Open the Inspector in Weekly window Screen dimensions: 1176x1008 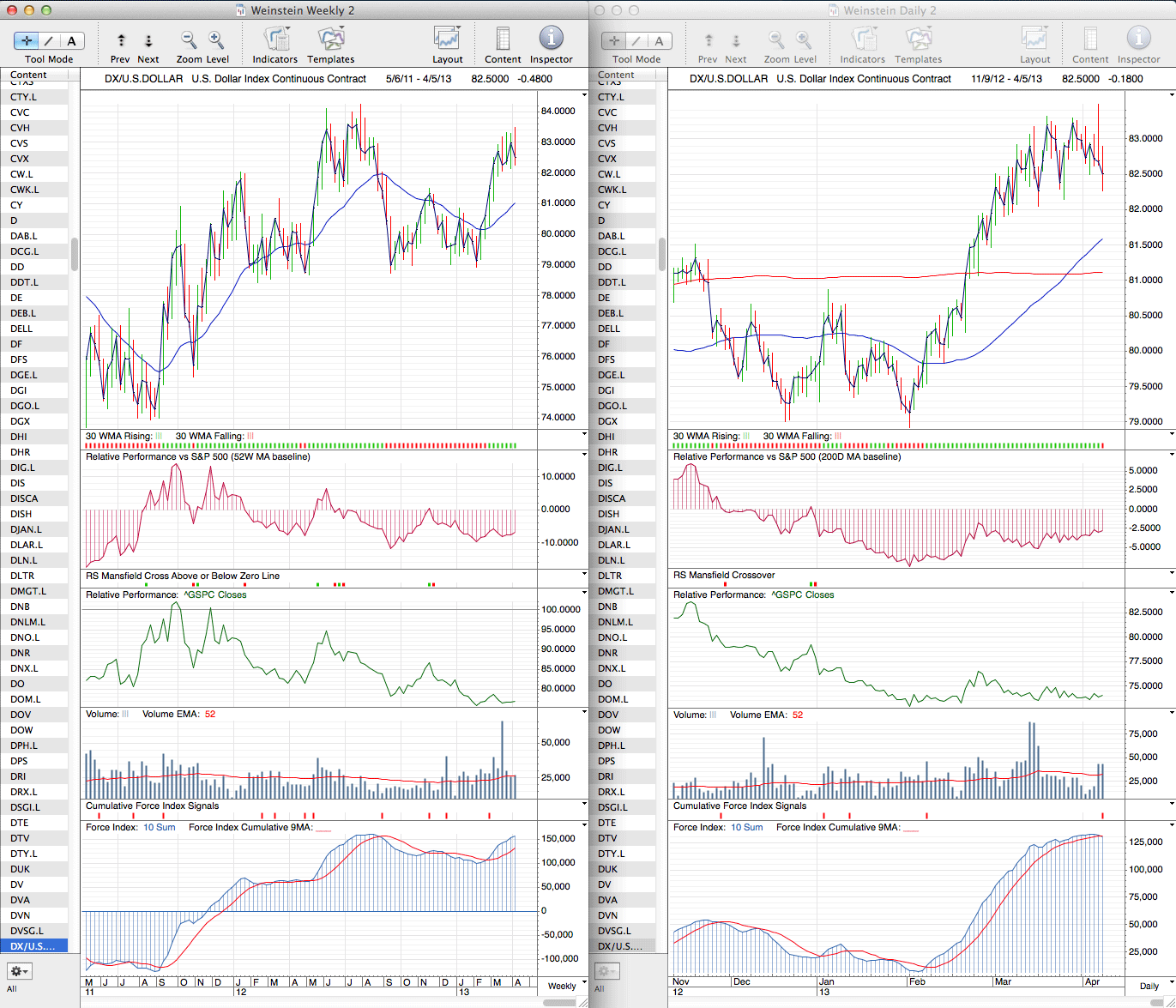[551, 39]
